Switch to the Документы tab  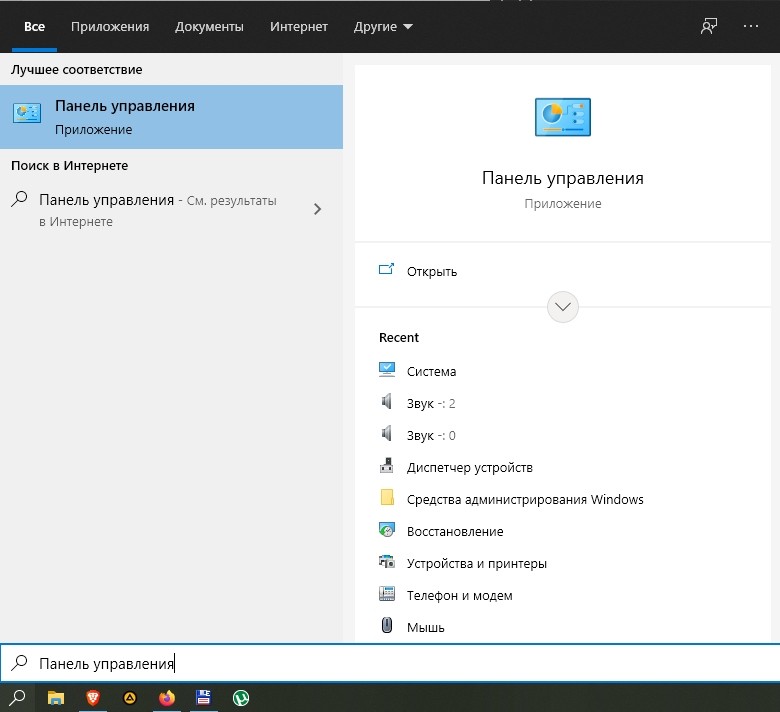209,26
